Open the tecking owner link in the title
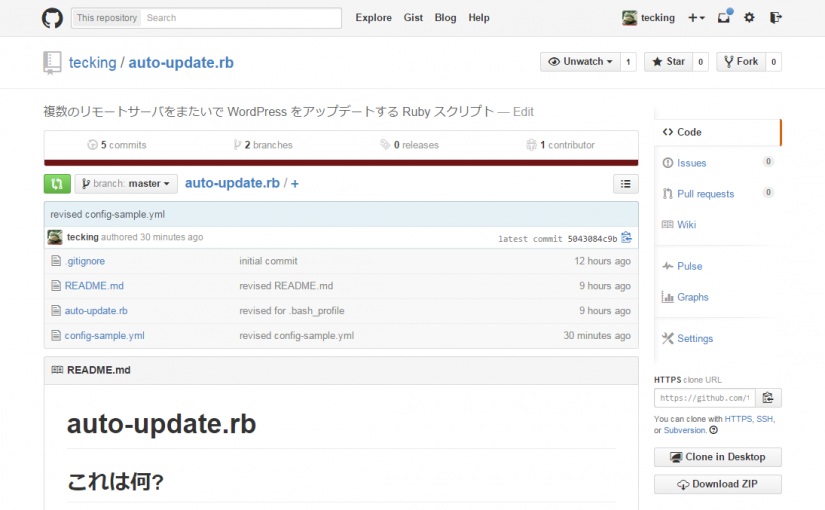Image resolution: width=825 pixels, height=510 pixels. pyautogui.click(x=93, y=63)
